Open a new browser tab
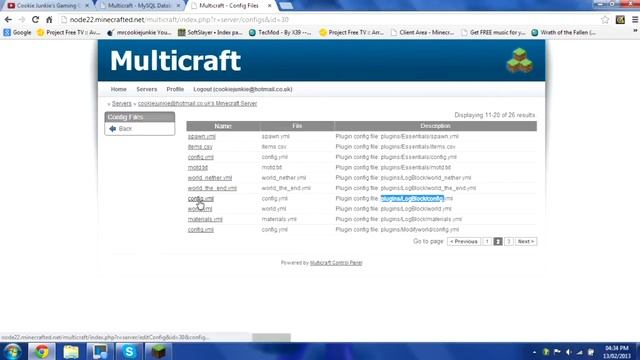Image resolution: width=640 pixels, height=360 pixels. click(286, 6)
